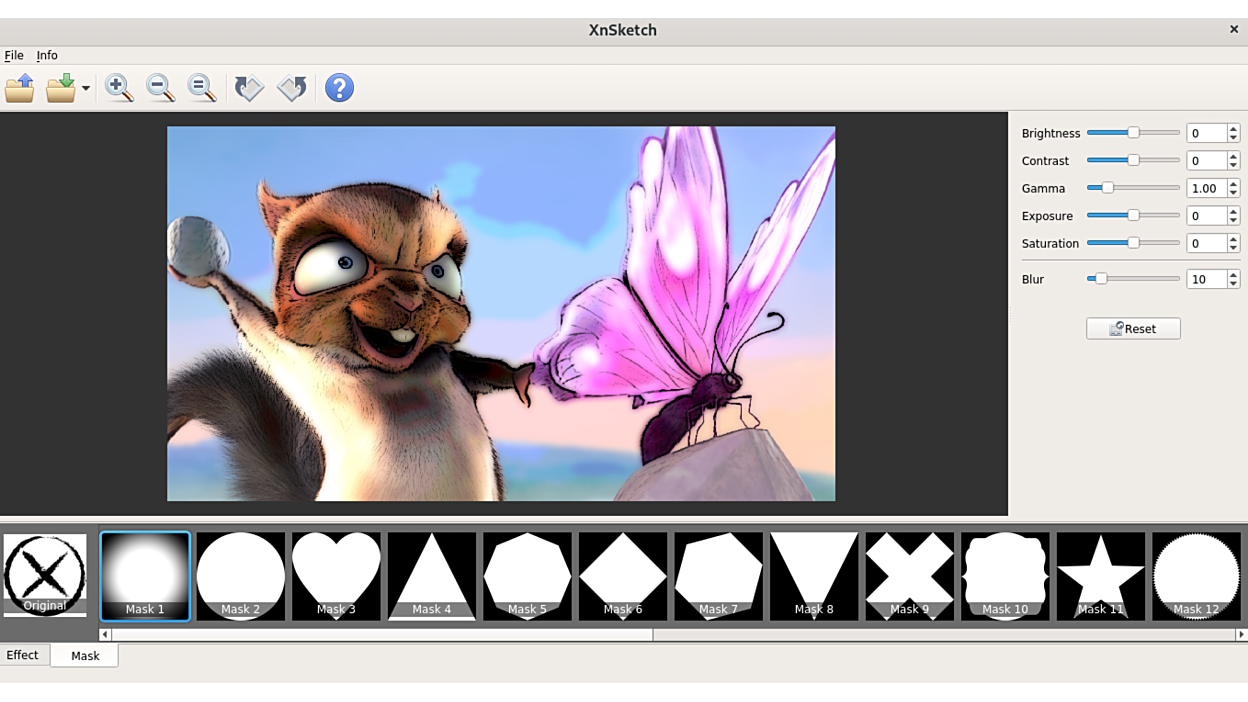Click the Contrast value input field
Viewport: 1248px width, 702px height.
pyautogui.click(x=1206, y=161)
